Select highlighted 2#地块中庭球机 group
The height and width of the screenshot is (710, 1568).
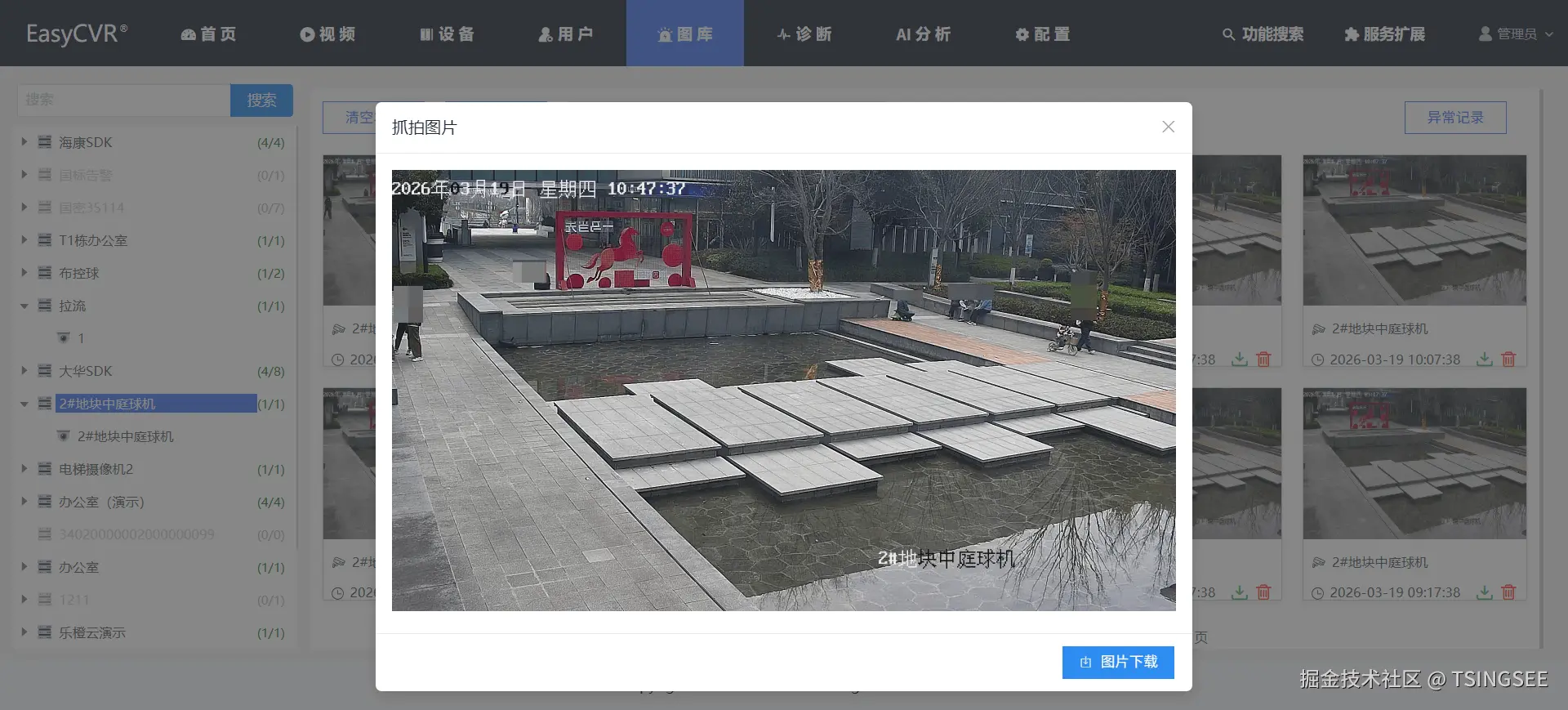click(x=156, y=404)
